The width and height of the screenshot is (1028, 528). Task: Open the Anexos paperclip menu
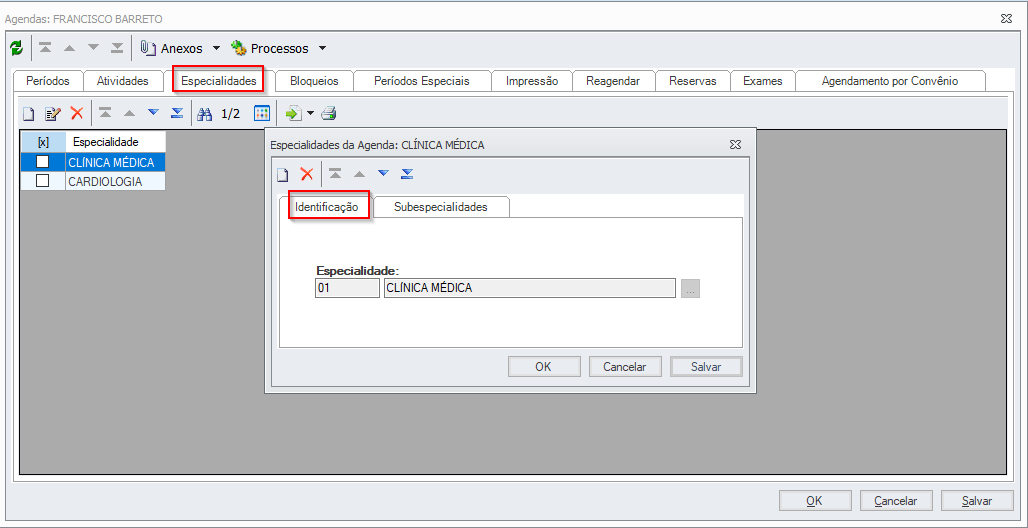click(x=172, y=49)
